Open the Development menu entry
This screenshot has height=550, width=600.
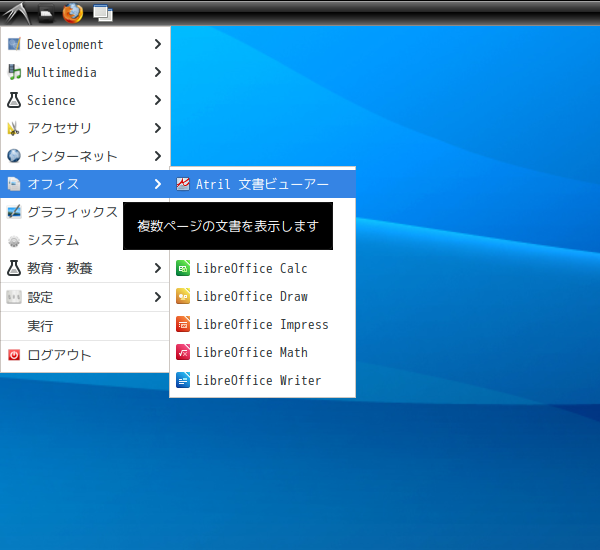[85, 44]
